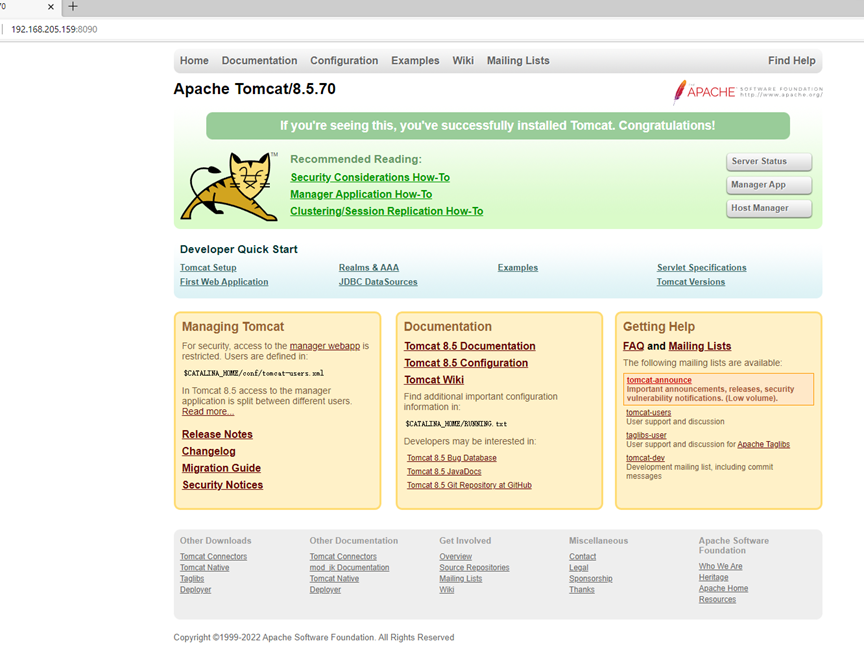Open a new browser tab
The width and height of the screenshot is (864, 652).
tap(73, 7)
